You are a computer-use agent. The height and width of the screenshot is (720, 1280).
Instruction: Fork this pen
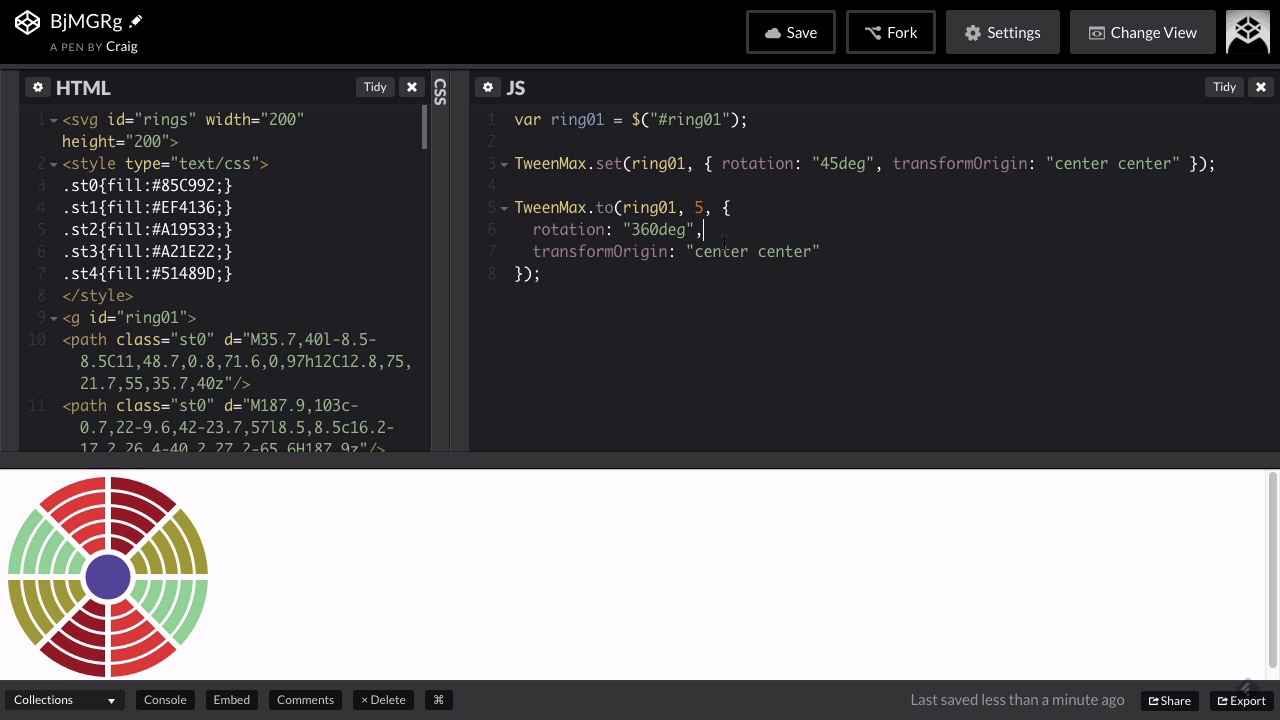pos(891,32)
